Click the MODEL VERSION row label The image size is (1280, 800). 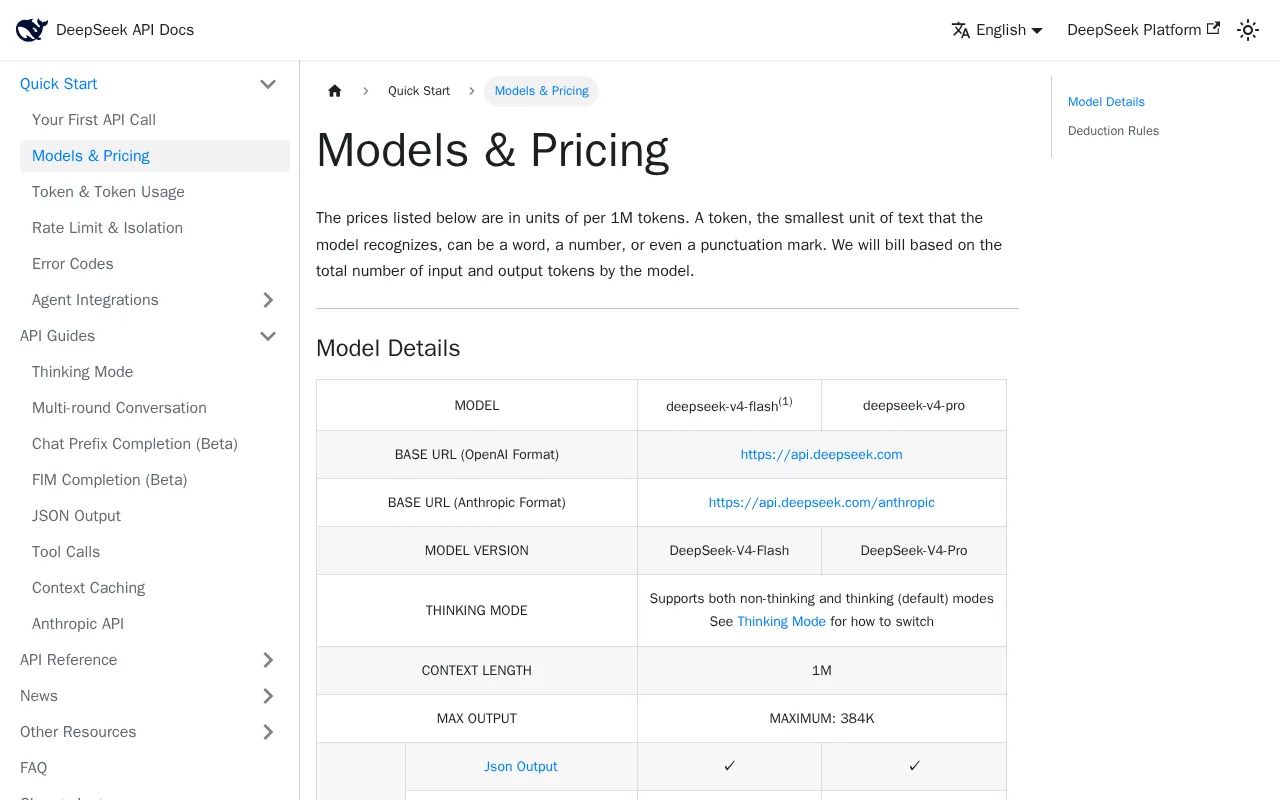(477, 550)
